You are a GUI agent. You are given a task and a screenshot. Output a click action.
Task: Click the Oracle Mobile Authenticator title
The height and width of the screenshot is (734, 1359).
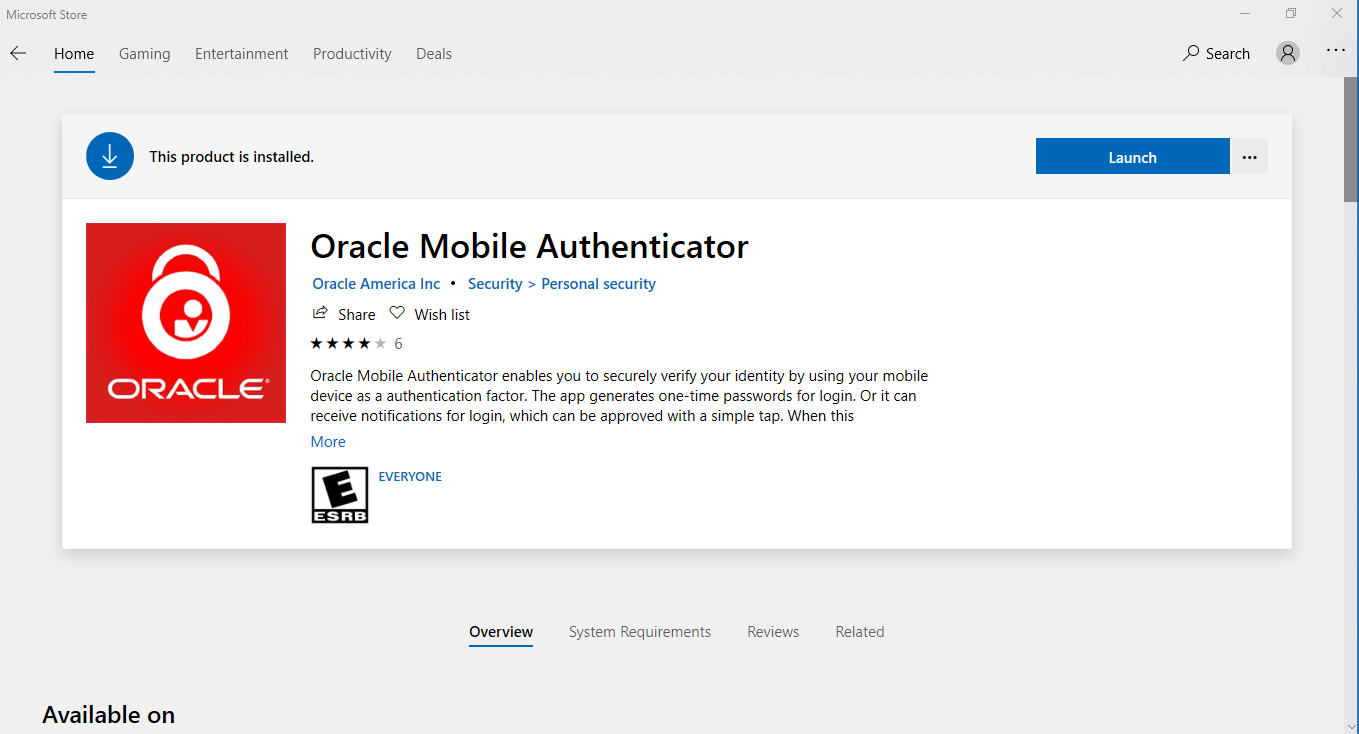529,246
